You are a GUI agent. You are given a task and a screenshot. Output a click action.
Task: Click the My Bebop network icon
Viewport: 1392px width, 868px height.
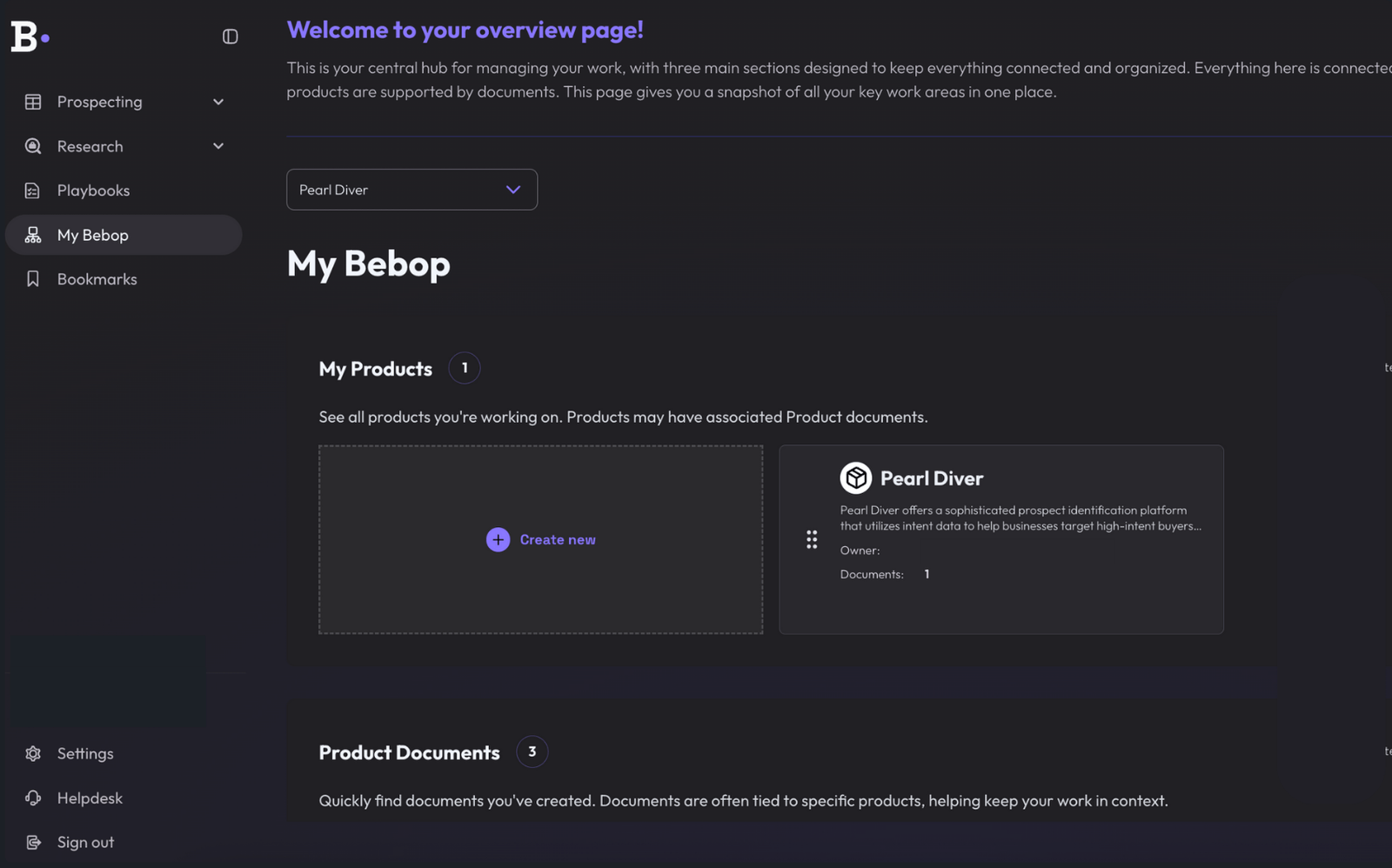[x=33, y=235]
